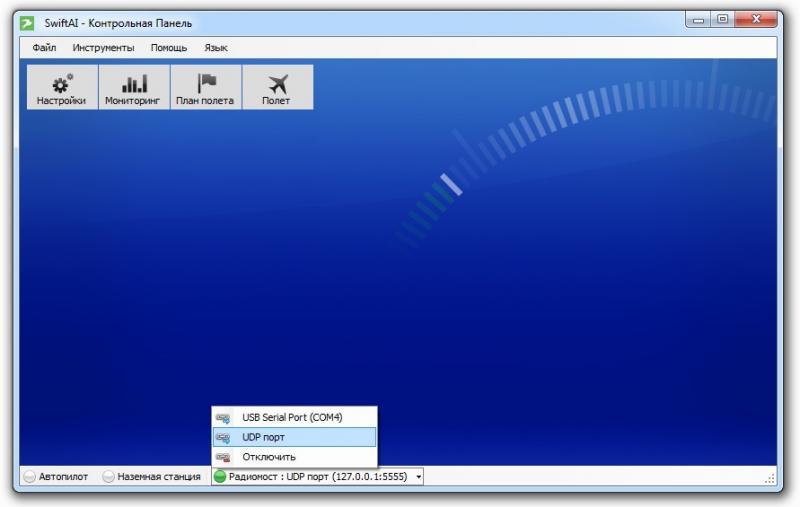Open План полета with the flag icon
The image size is (800, 507).
point(205,88)
